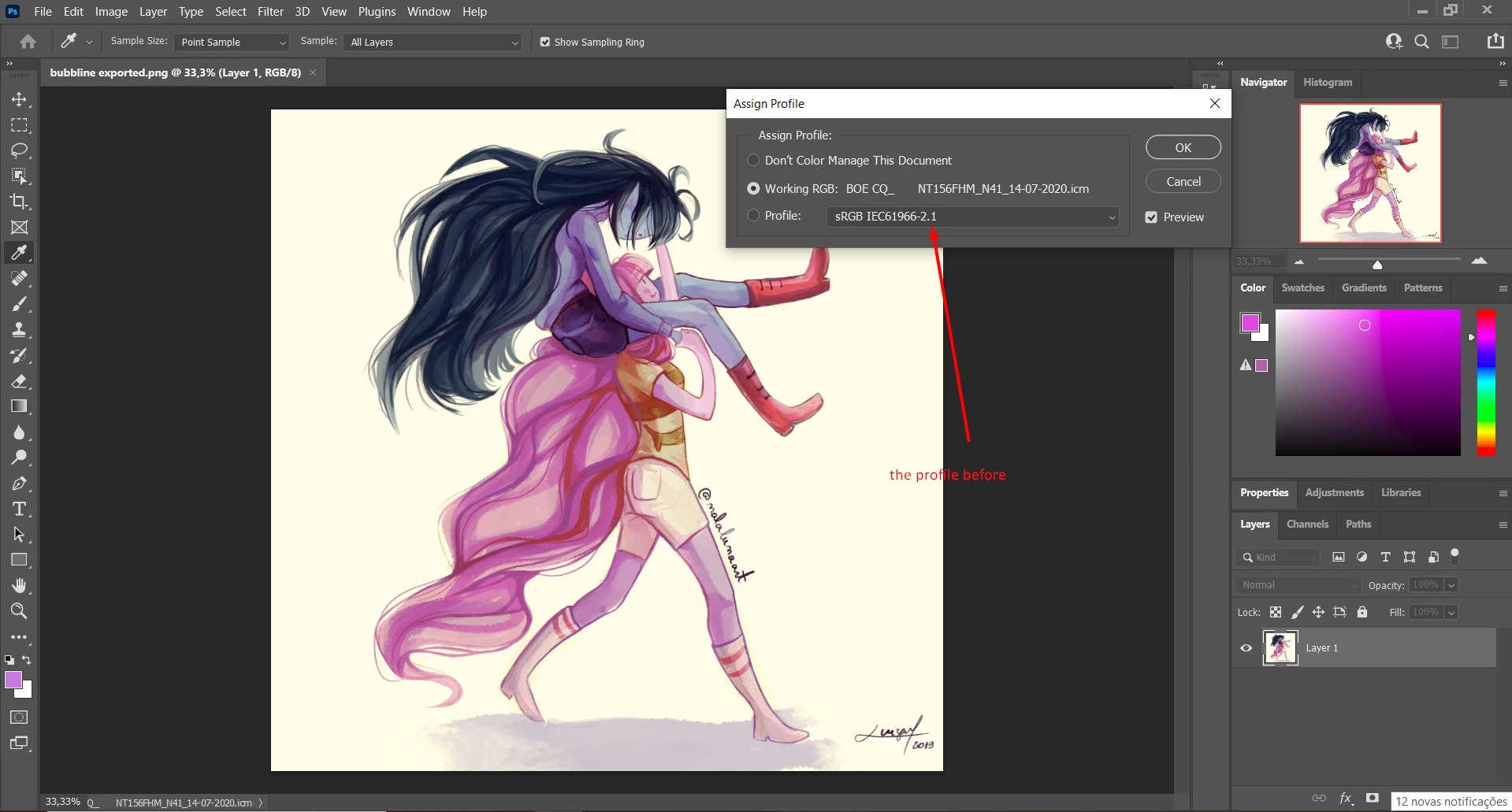Expand status bar info arrow
The image size is (1512, 812).
tap(261, 803)
